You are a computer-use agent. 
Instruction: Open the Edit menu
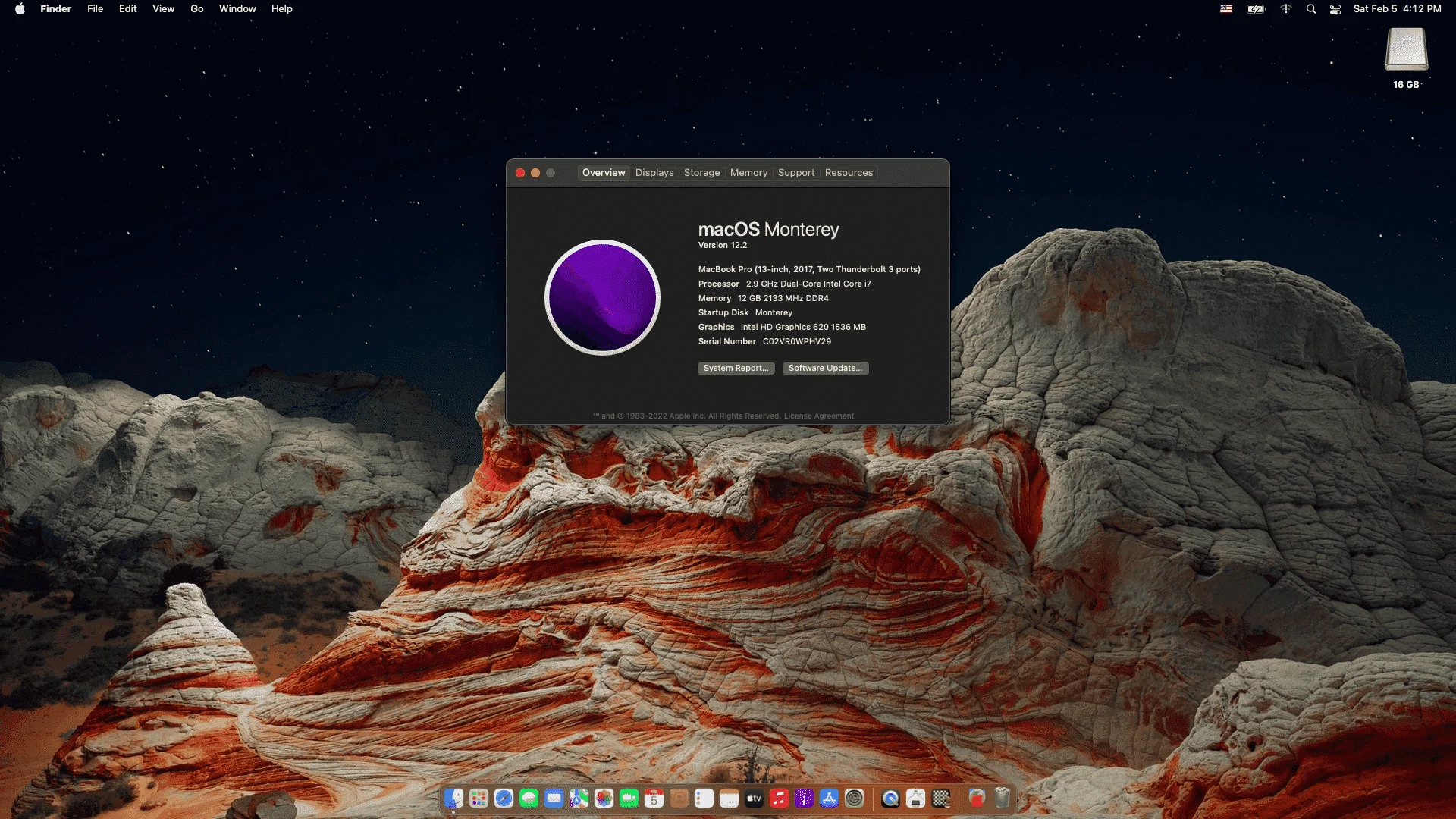127,9
